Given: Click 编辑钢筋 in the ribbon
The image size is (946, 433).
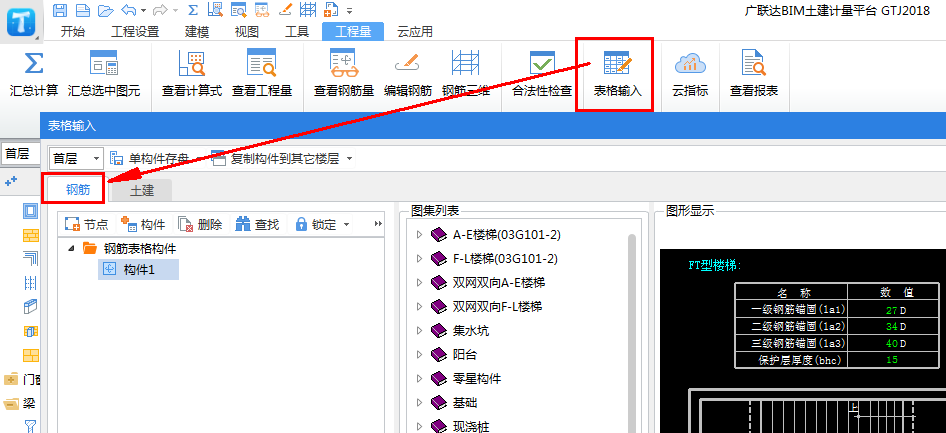Looking at the screenshot, I should point(408,74).
